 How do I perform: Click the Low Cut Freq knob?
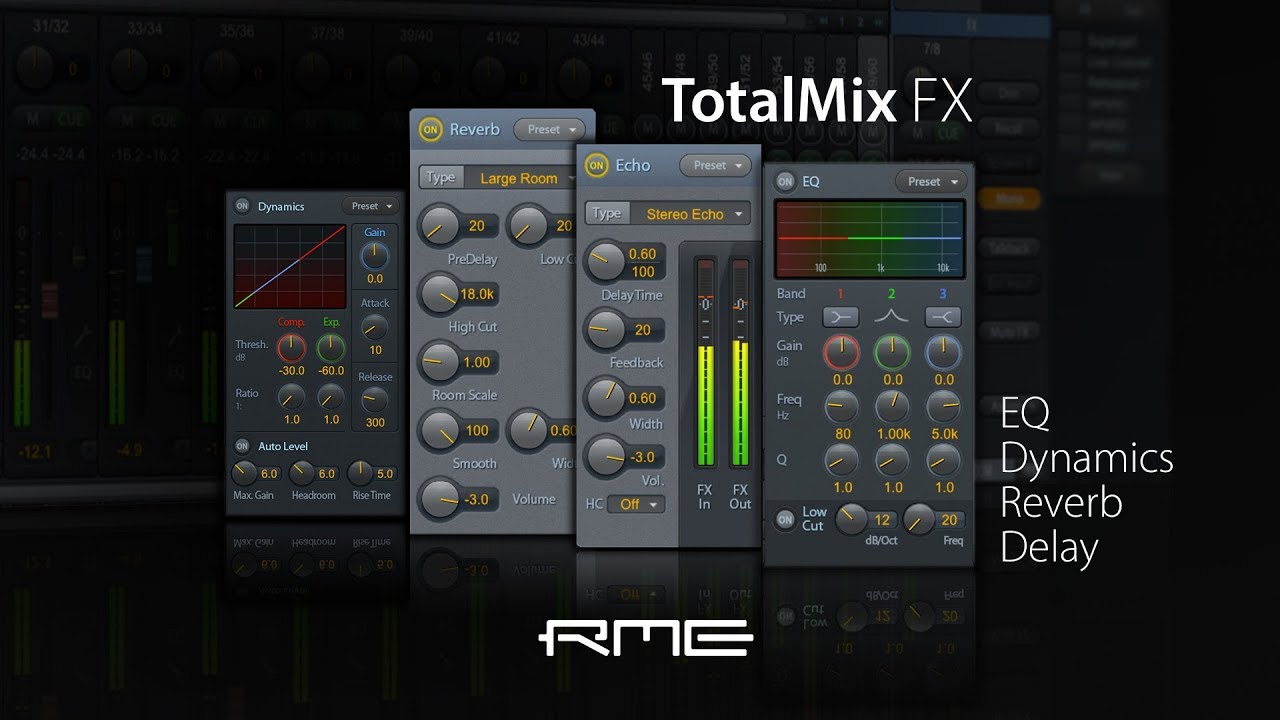click(x=919, y=518)
